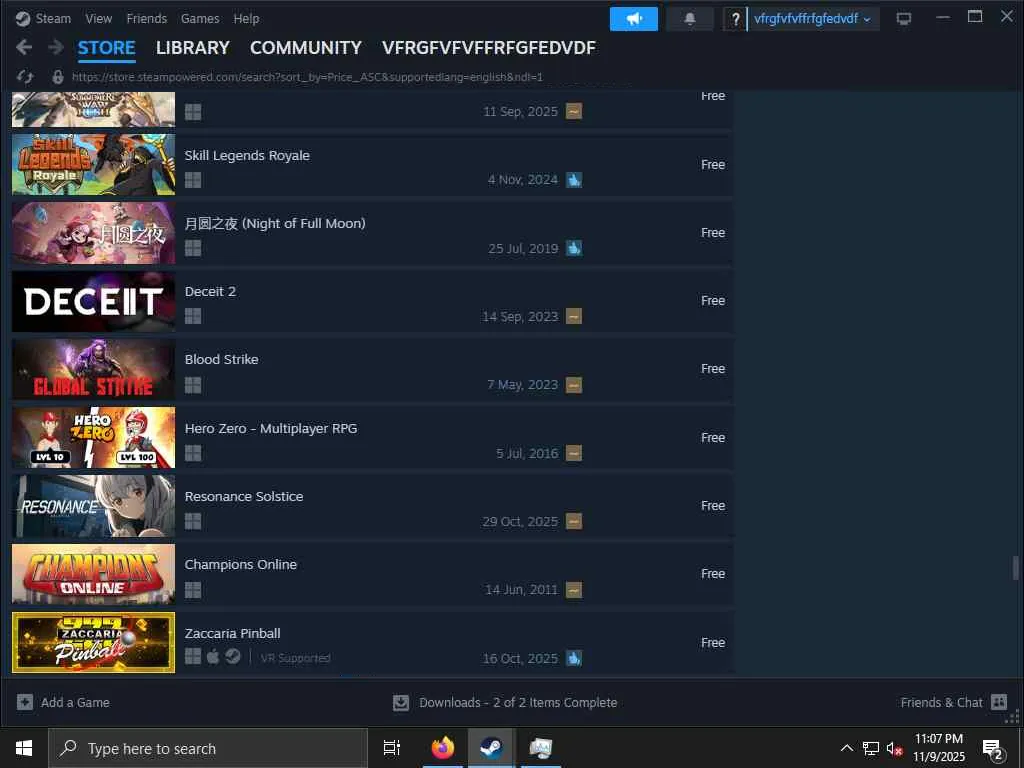Open Skill Legends Royale store page
Image resolution: width=1024 pixels, height=768 pixels.
click(x=247, y=155)
